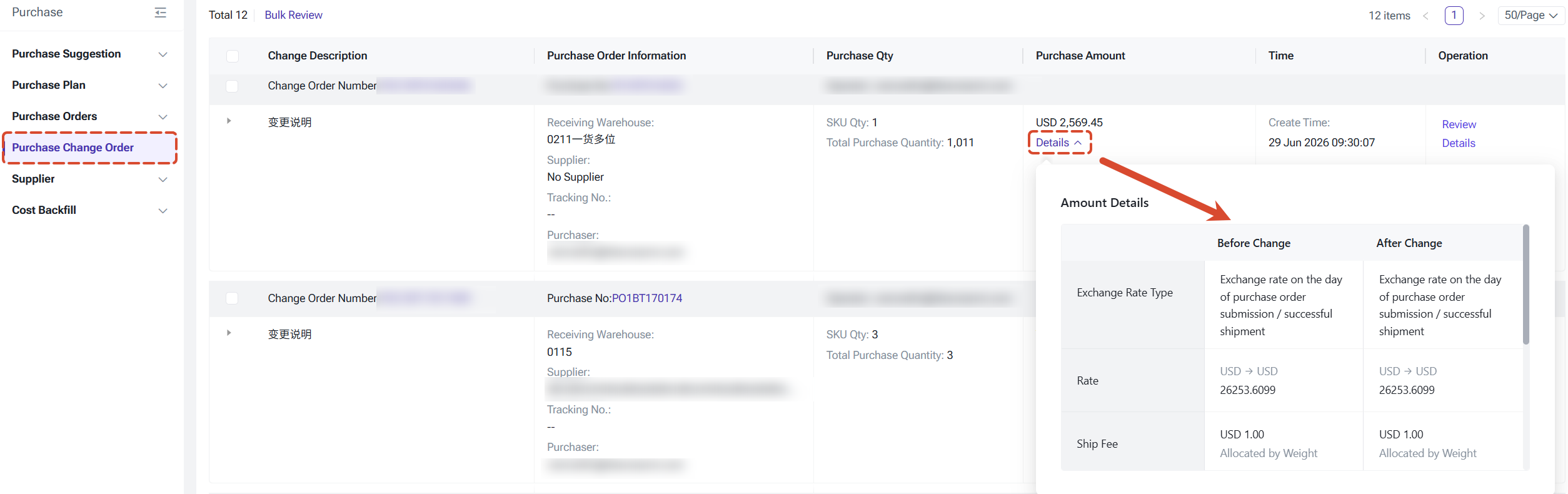Open Purchase Change Order menu item

click(90, 148)
